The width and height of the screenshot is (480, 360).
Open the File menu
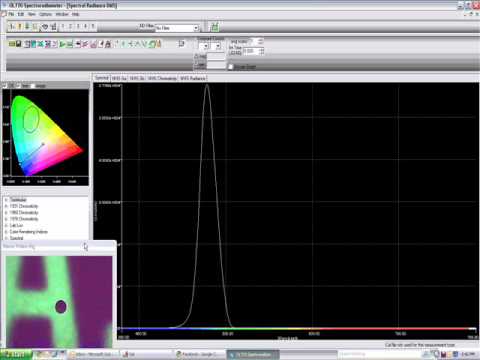click(11, 14)
